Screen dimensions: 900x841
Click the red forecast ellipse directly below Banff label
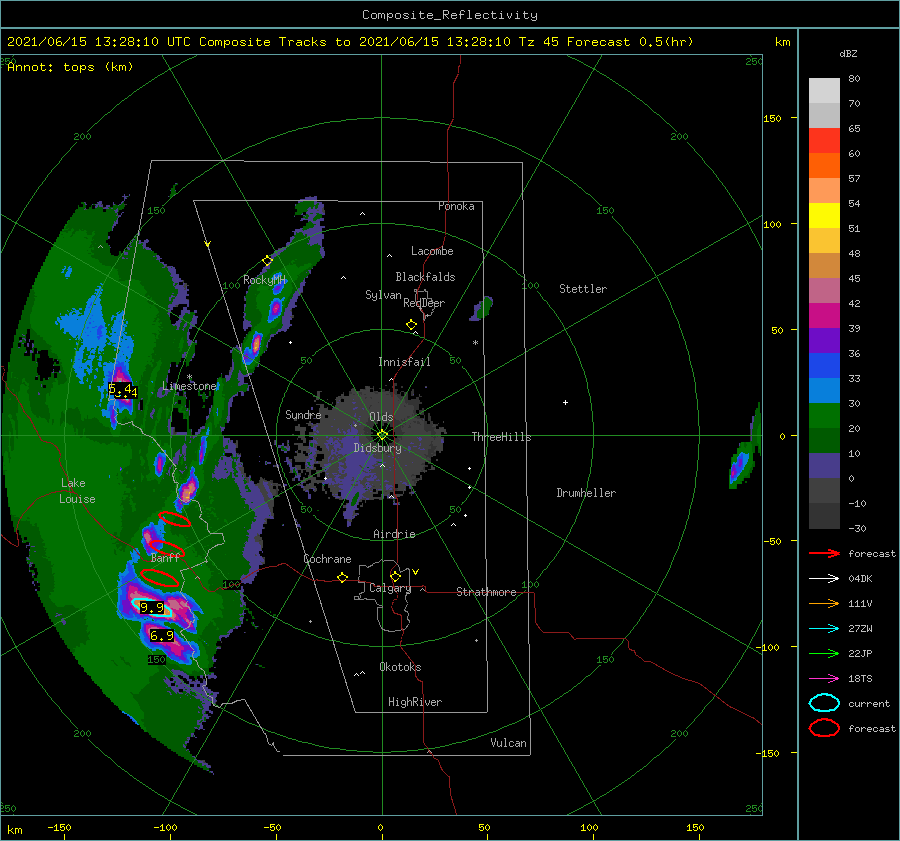pos(160,578)
